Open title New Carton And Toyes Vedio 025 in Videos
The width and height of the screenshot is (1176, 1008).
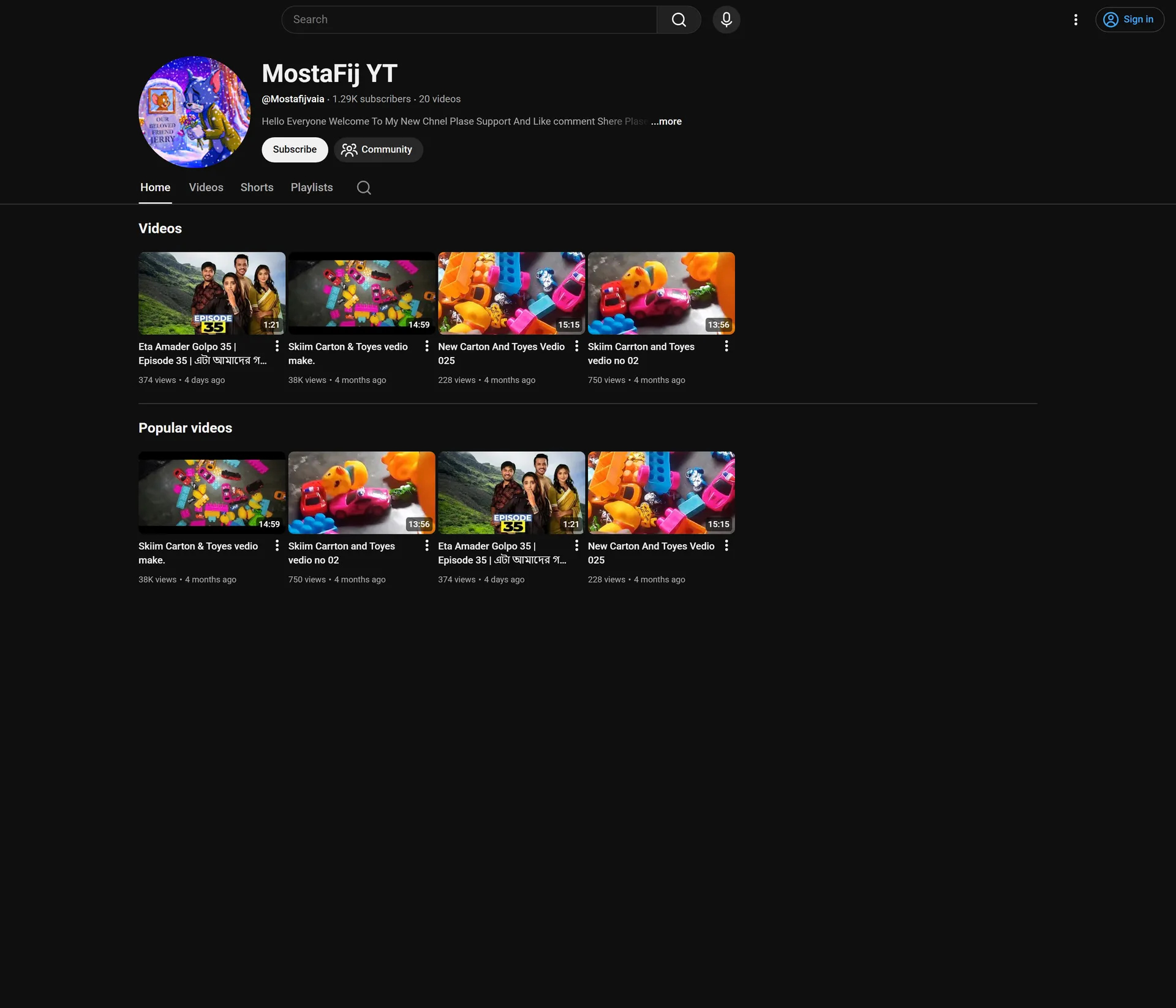(501, 353)
